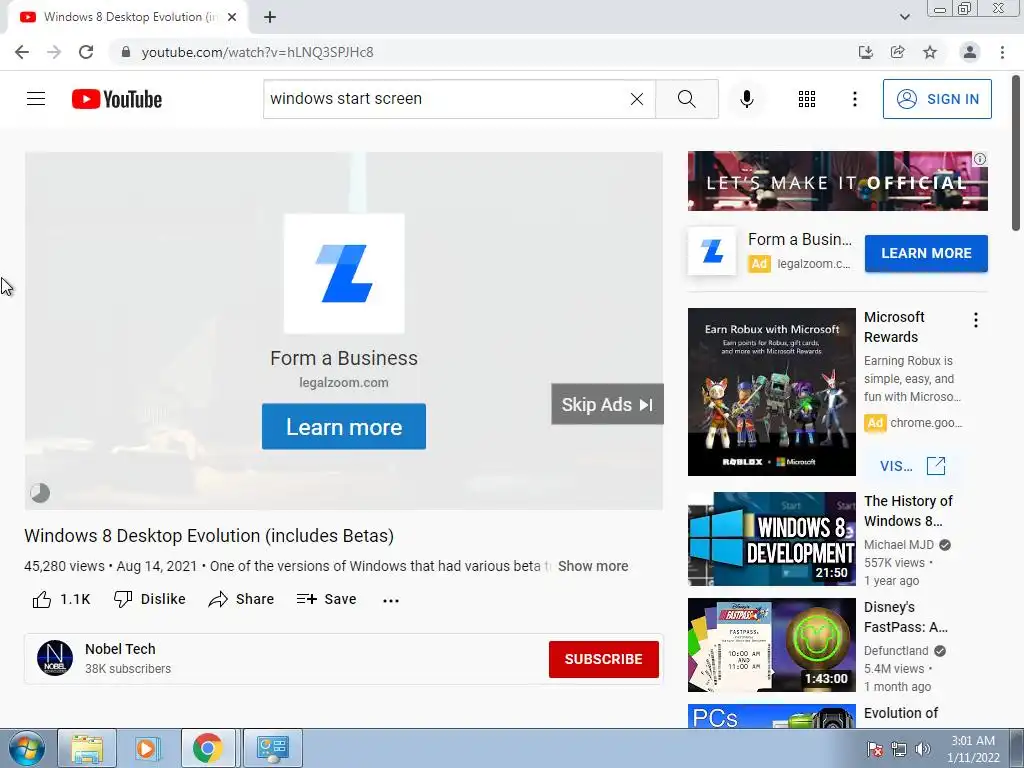The width and height of the screenshot is (1024, 768).
Task: Open the Nobel Tech channel name
Action: click(120, 649)
